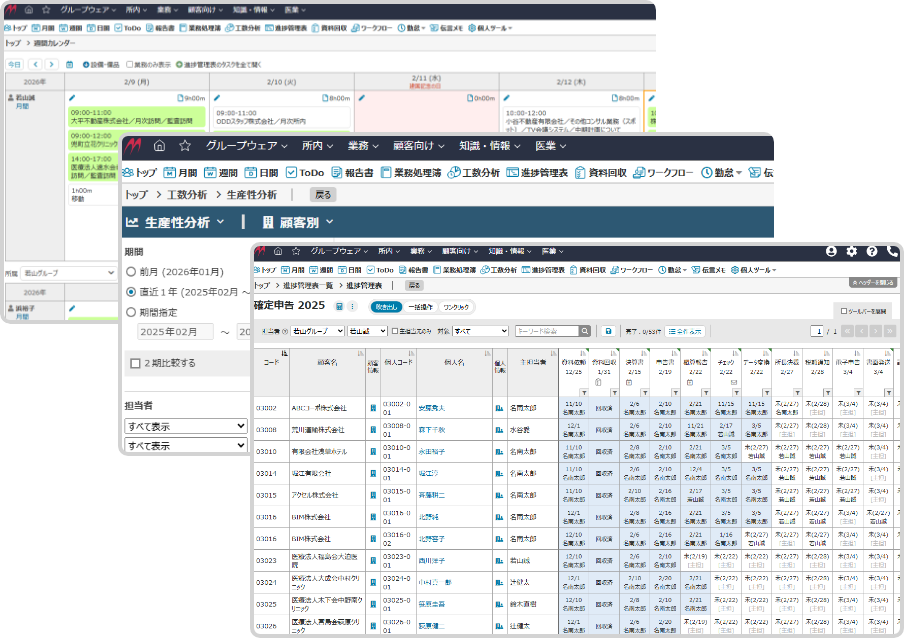Open the user account profile icon

[x=831, y=251]
